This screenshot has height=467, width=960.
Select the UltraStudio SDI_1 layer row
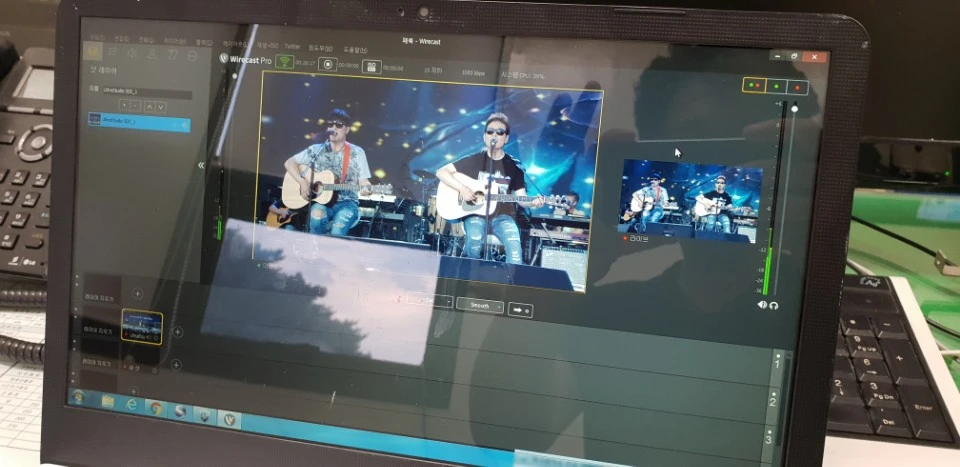(x=140, y=122)
